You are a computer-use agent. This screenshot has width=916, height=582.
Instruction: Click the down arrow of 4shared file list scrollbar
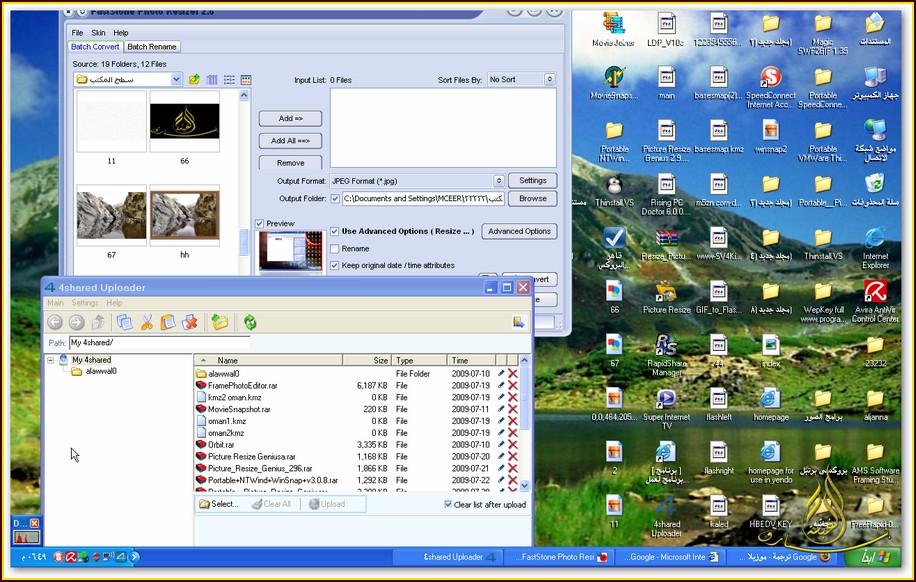pos(524,486)
